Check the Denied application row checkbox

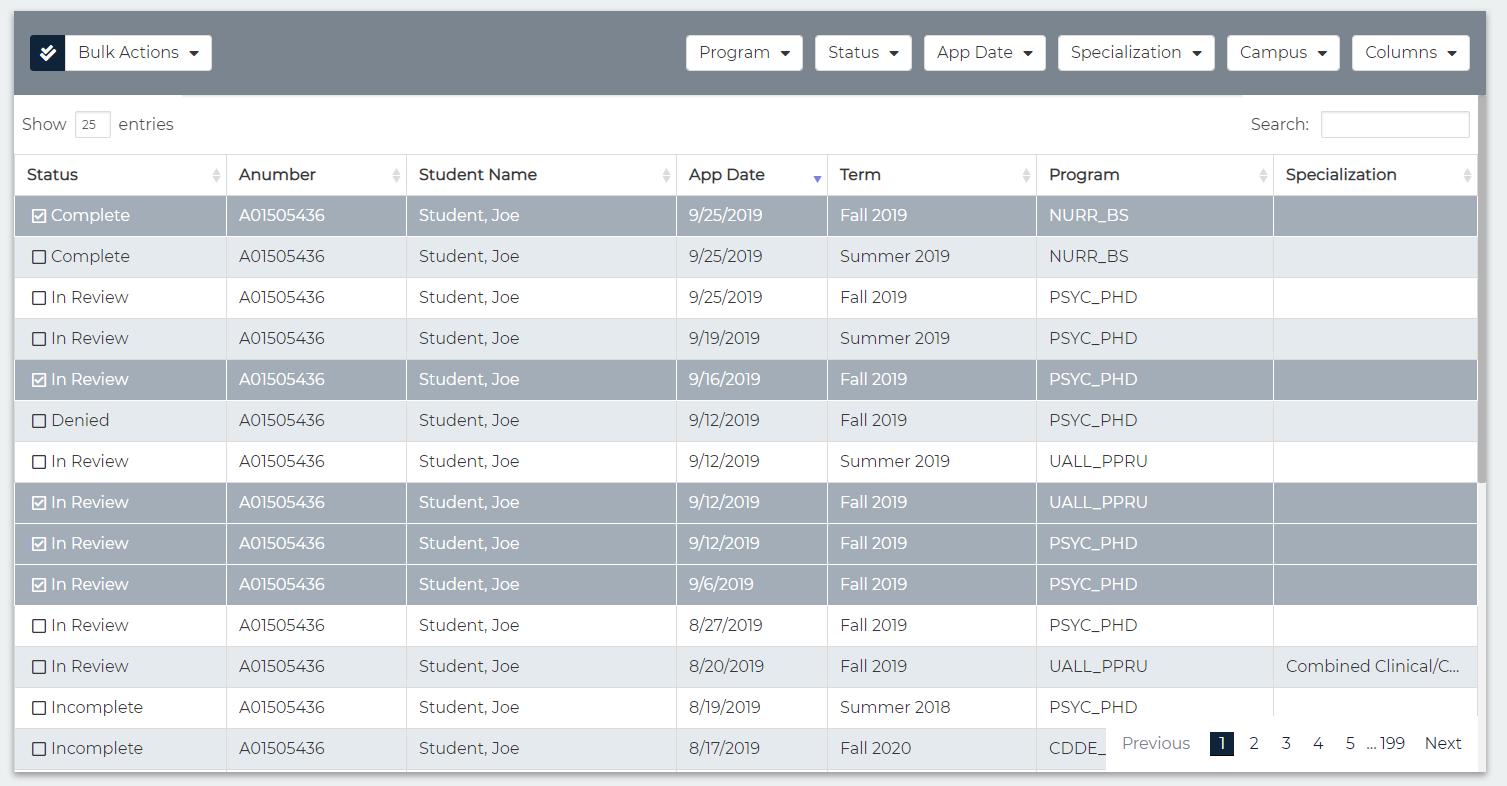click(39, 421)
